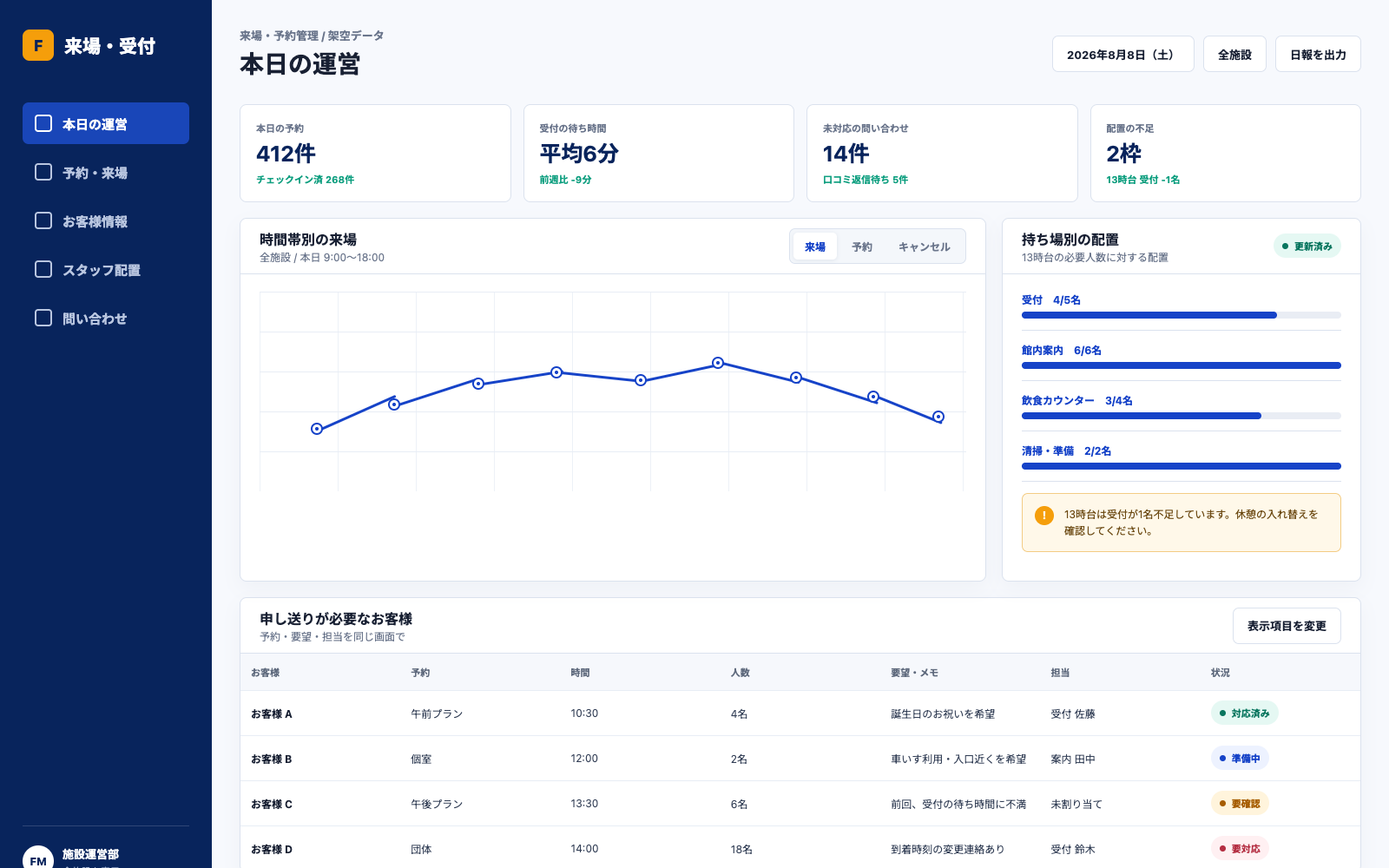Switch chart to the 予約 tab

pyautogui.click(x=862, y=247)
